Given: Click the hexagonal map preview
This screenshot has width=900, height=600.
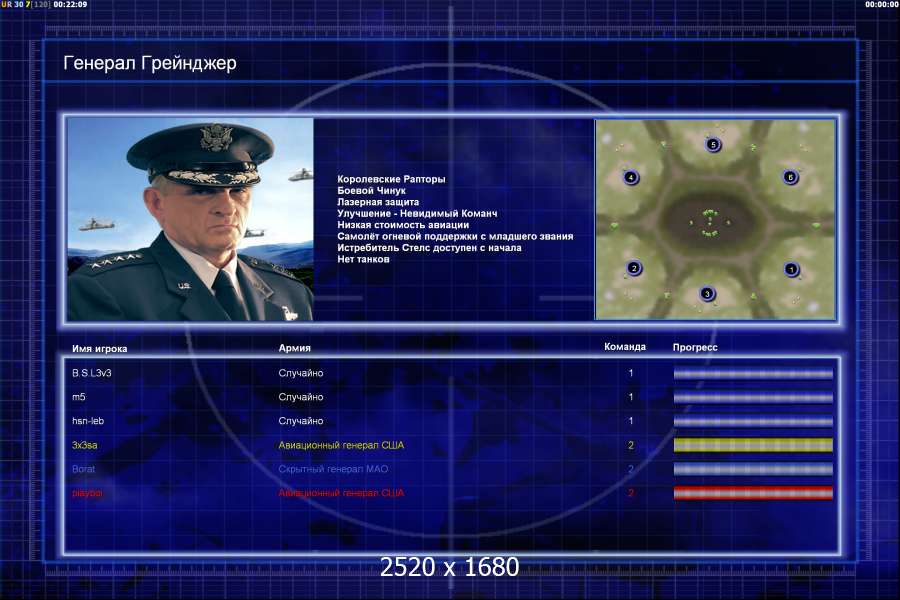Looking at the screenshot, I should pyautogui.click(x=715, y=219).
